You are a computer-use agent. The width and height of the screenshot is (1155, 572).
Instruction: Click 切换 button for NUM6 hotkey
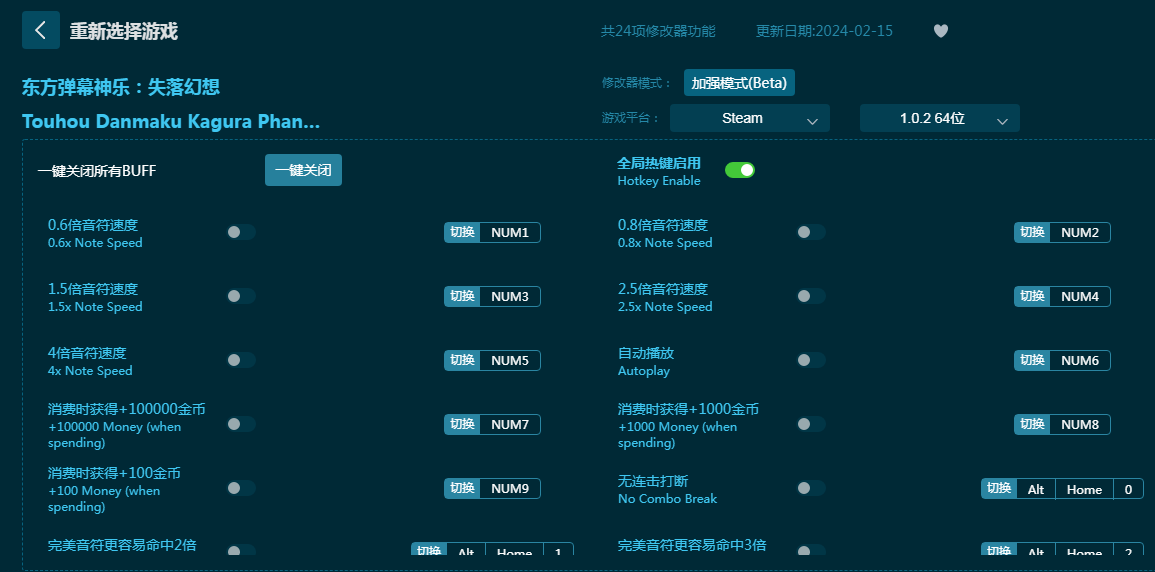[1032, 361]
